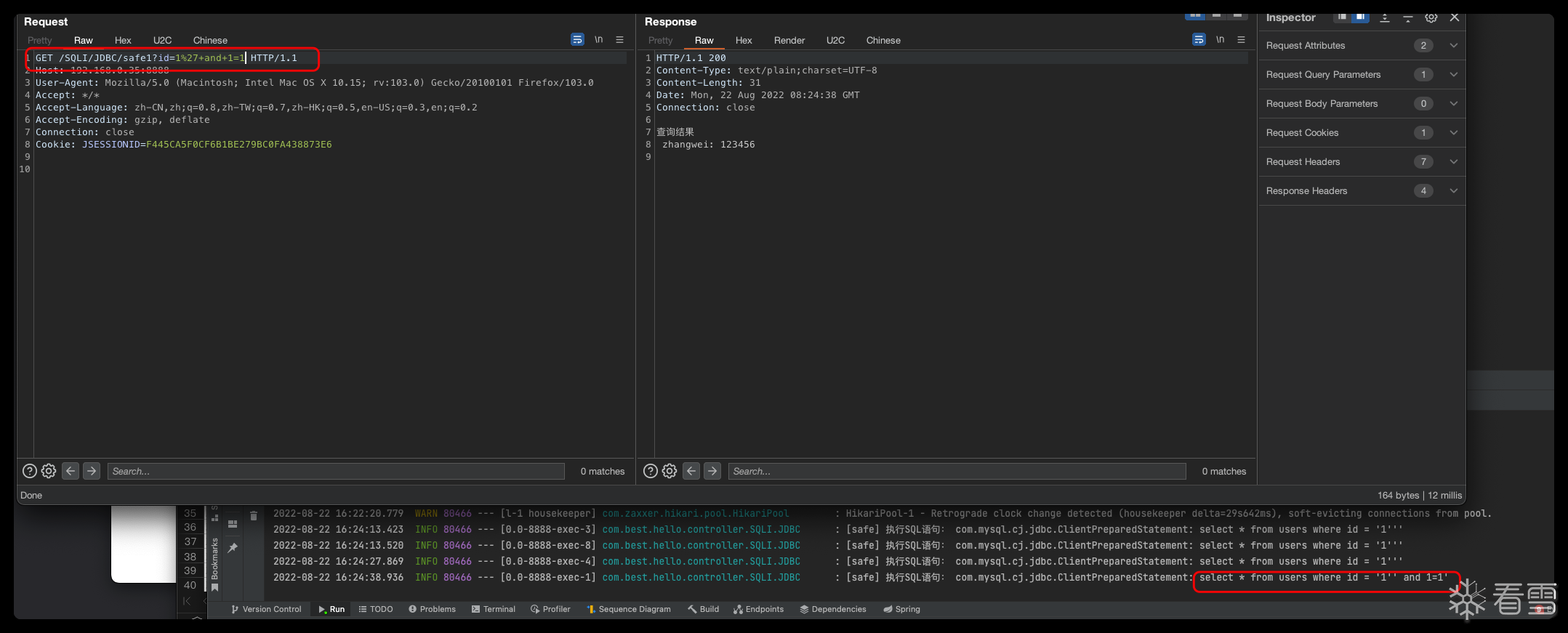Pin the Run tab with the pushpin icon
Screen dimensions: 1568x633
233,548
